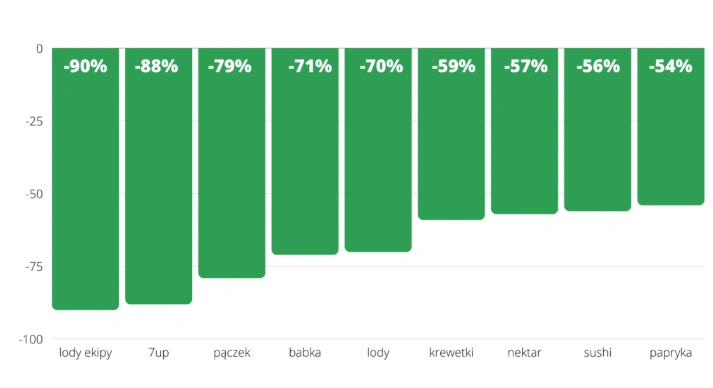Viewport: 713px width, 388px height.
Task: Click the papryka bar
Action: 671,126
